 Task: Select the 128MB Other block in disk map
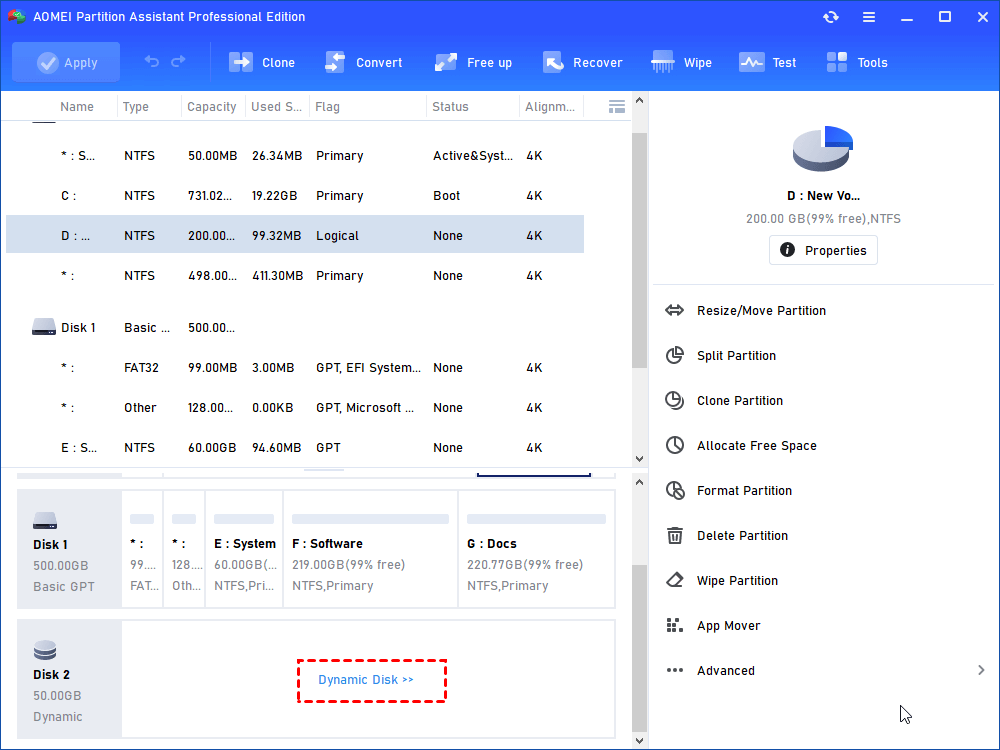[184, 549]
